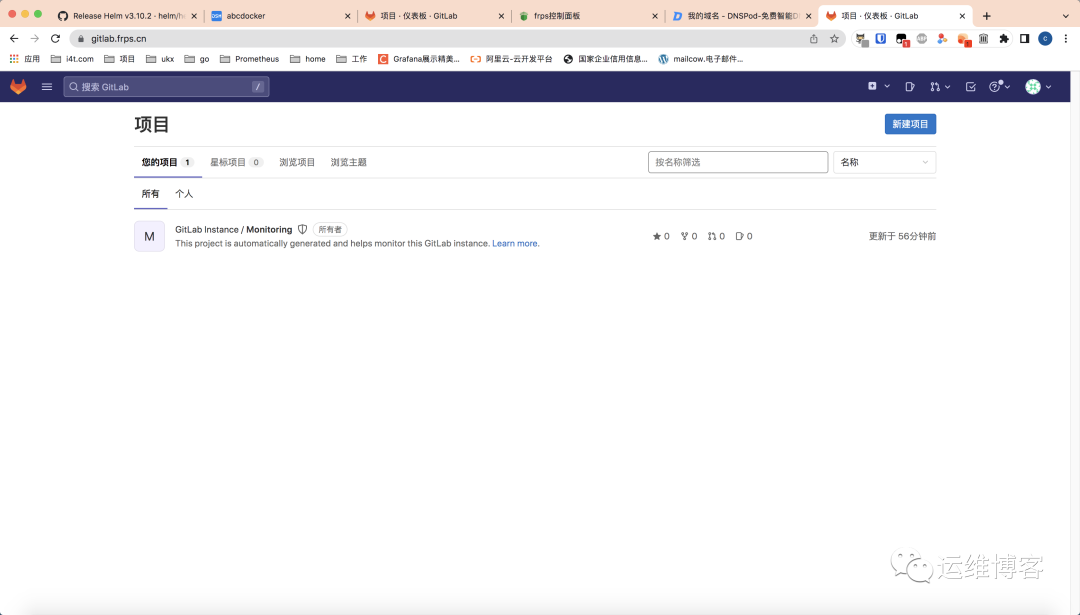Expand the tab search chevron
The image size is (1080, 615).
[1066, 16]
